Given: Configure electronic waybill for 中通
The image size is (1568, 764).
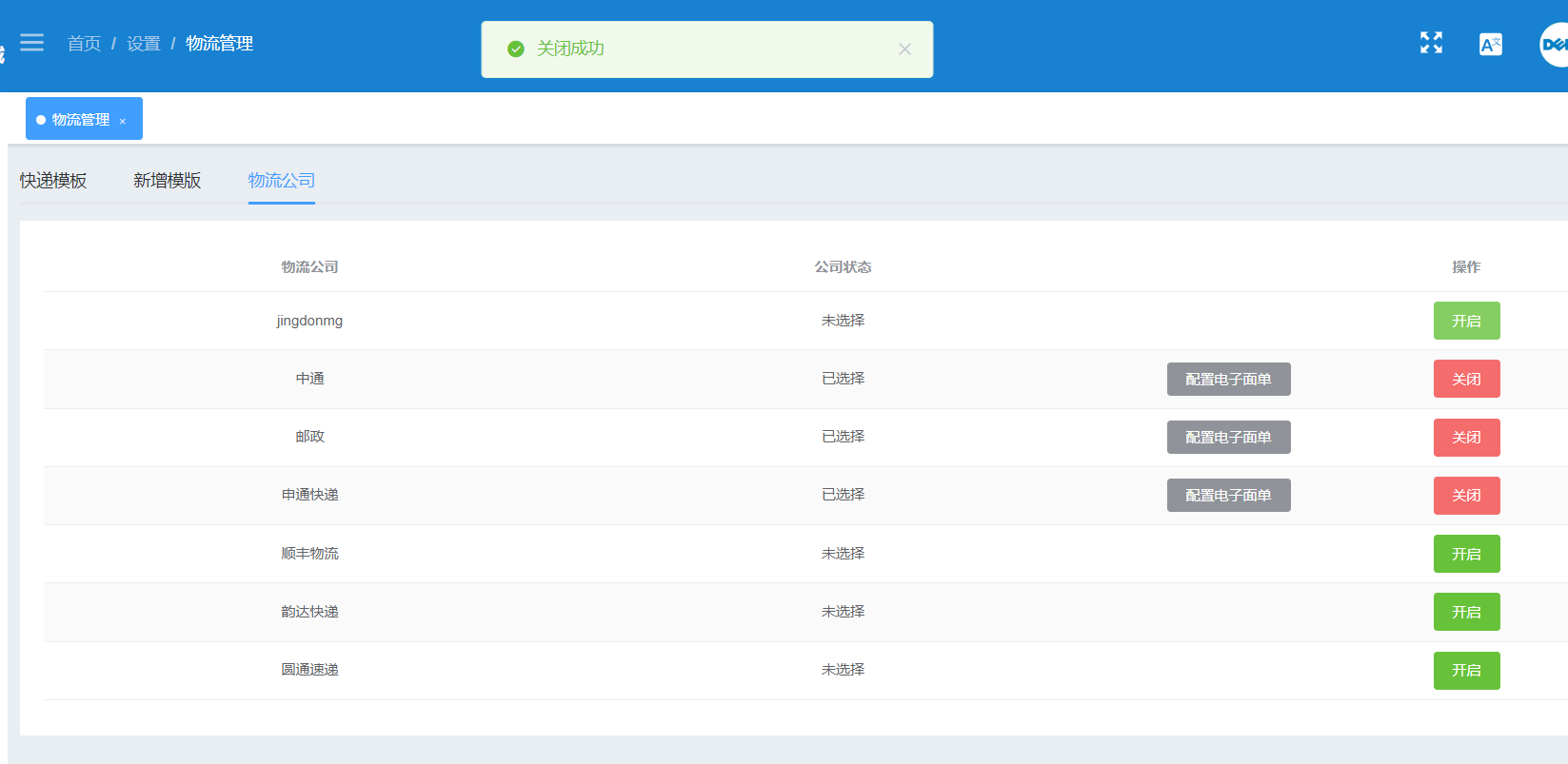Looking at the screenshot, I should (1228, 379).
